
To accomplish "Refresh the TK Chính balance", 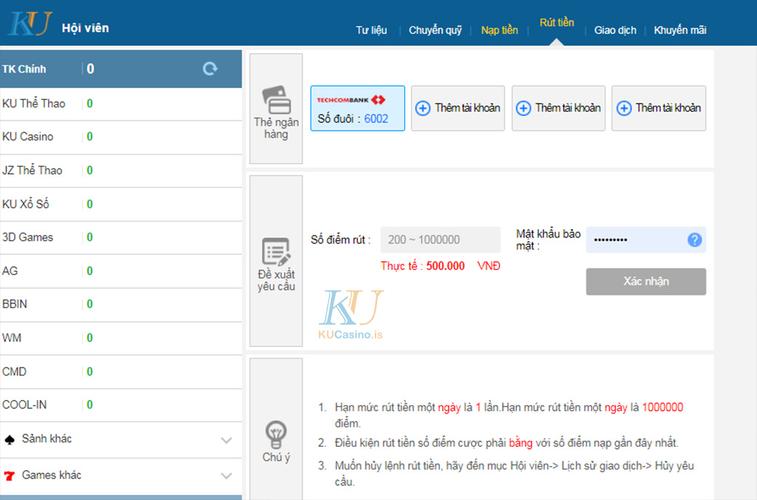I will 210,69.
